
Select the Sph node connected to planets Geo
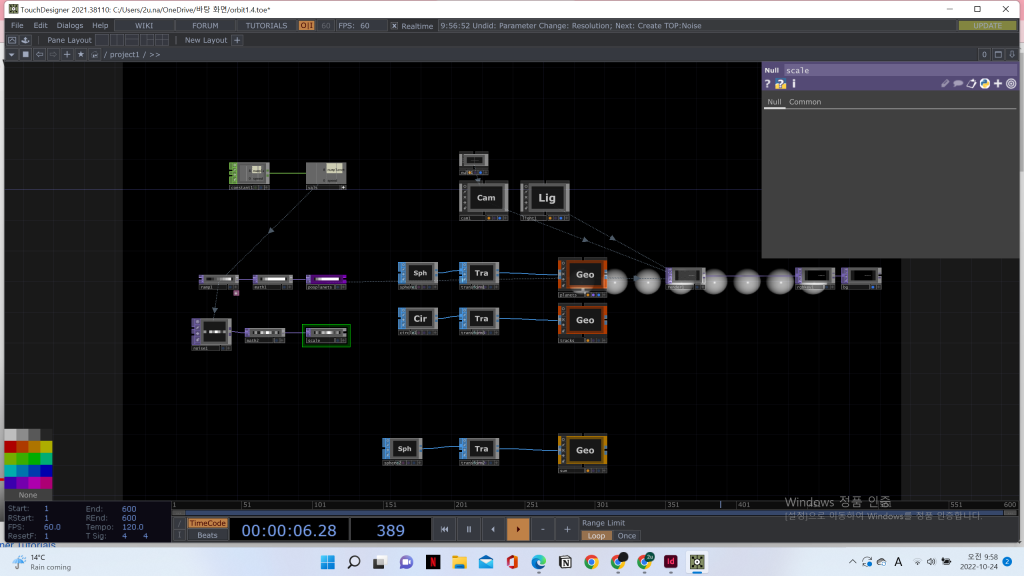(x=418, y=276)
